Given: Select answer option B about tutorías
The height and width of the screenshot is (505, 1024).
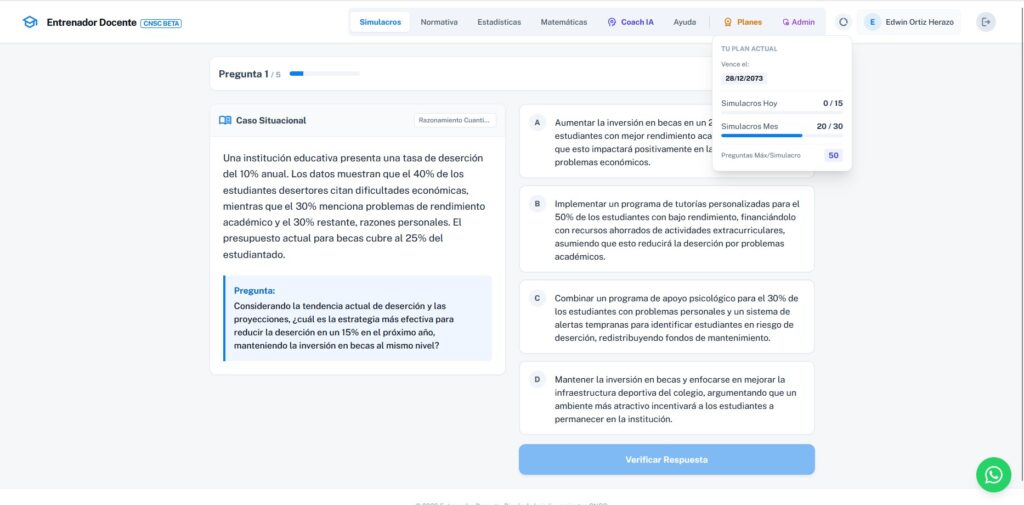Looking at the screenshot, I should click(666, 229).
